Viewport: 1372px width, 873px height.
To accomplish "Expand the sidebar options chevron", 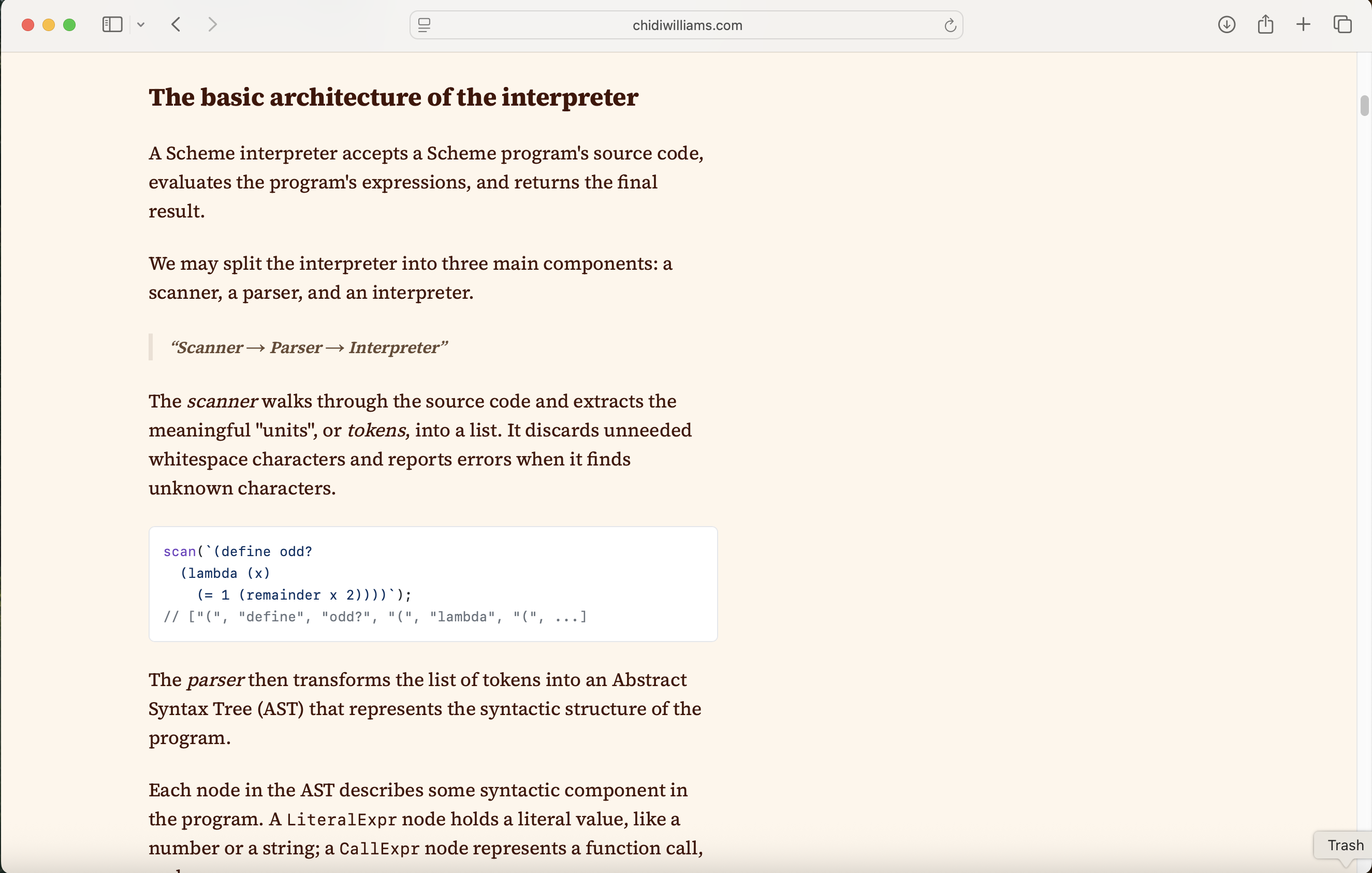I will point(141,24).
